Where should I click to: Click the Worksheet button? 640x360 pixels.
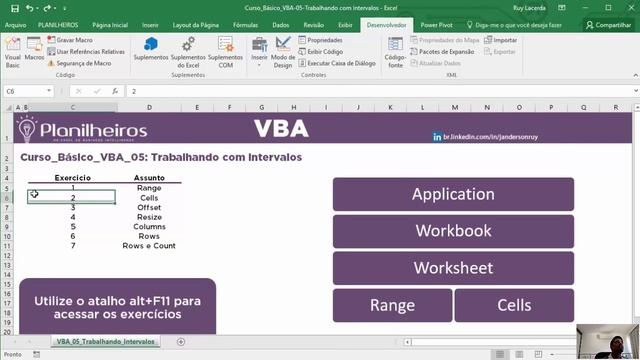click(453, 268)
